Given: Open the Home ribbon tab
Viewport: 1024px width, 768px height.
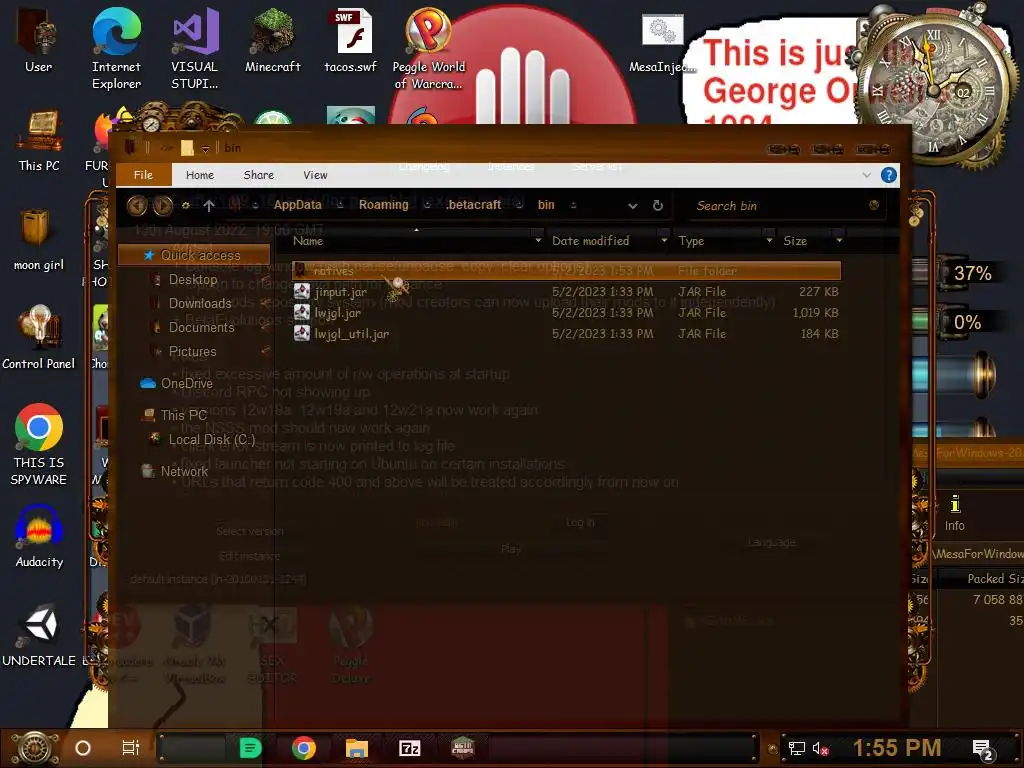Looking at the screenshot, I should pyautogui.click(x=200, y=175).
